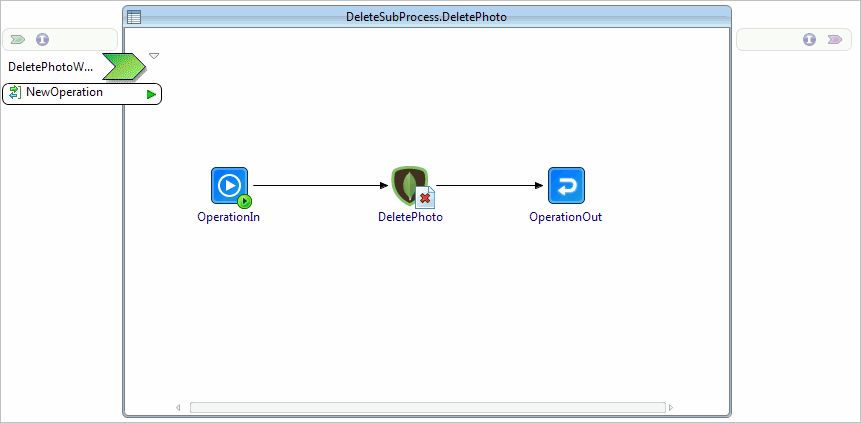Select the transition from OperationIn to DeletePhoto

[321, 186]
